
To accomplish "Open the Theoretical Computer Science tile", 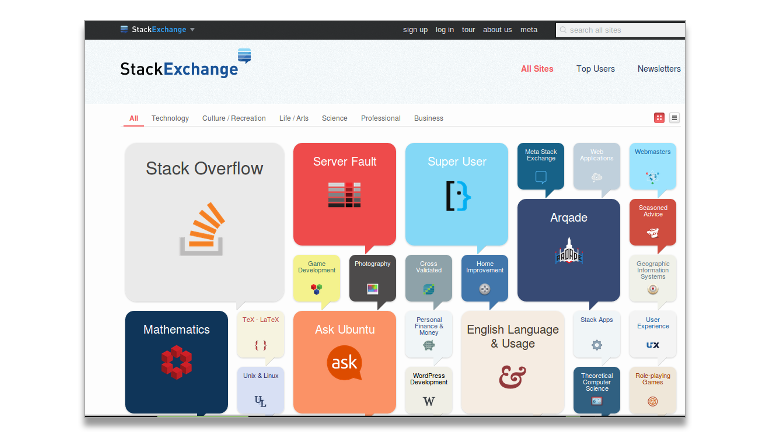I will point(596,390).
